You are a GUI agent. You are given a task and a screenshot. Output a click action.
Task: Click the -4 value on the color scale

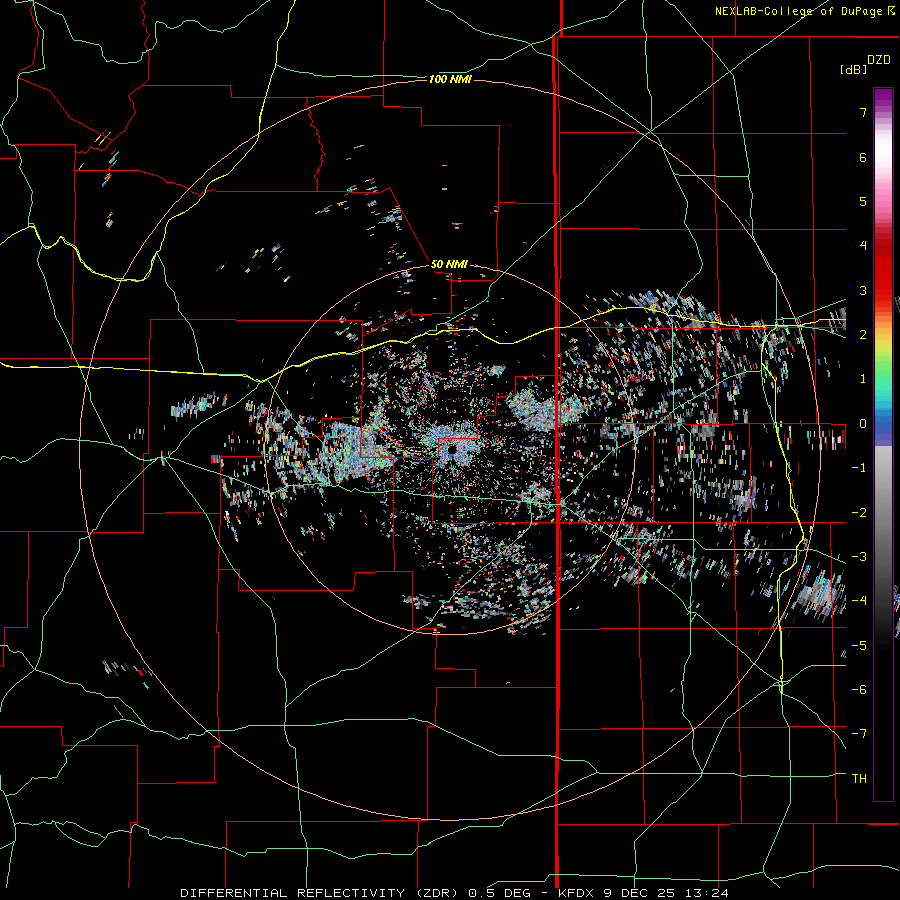[859, 600]
